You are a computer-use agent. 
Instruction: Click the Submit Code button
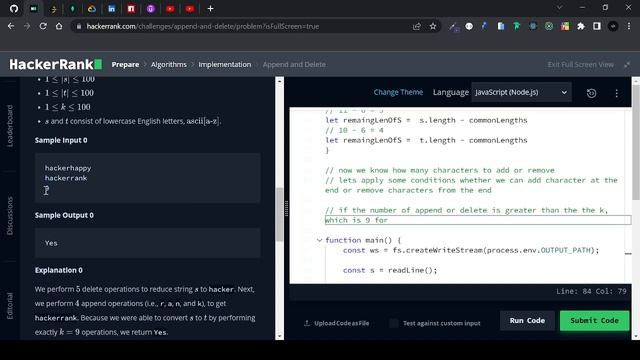(x=594, y=320)
